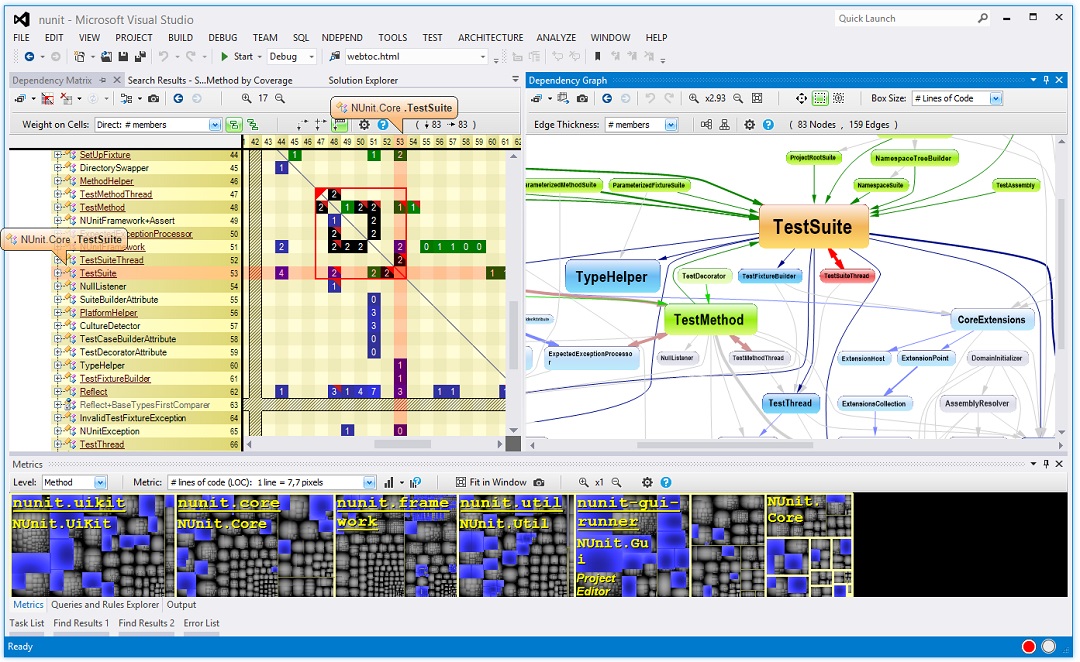Image resolution: width=1080 pixels, height=662 pixels.
Task: Zoom in the Dependency Graph
Action: [x=694, y=99]
